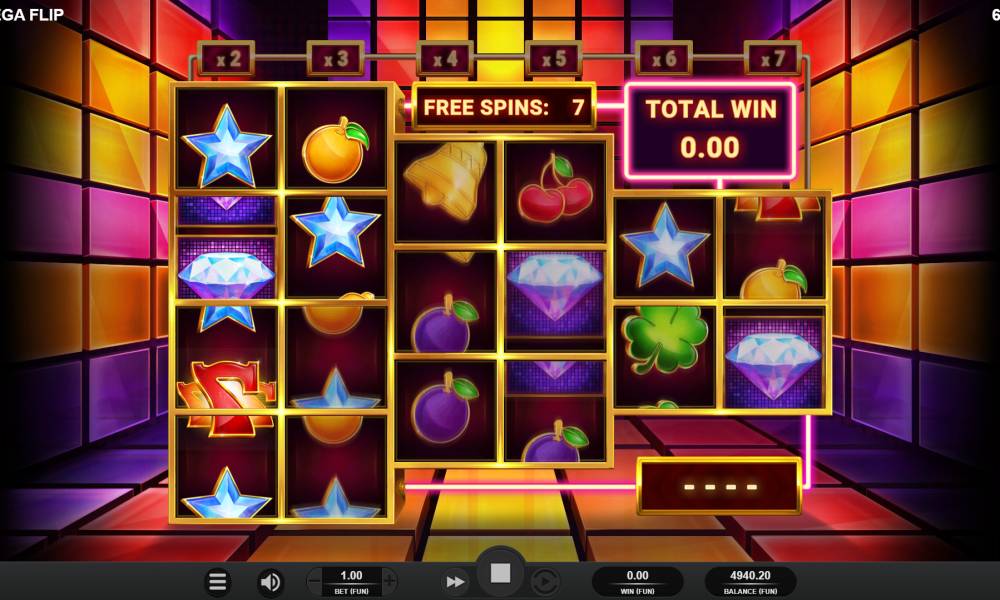Screen dimensions: 1000x600
Task: Stop the spinning reels
Action: tap(500, 574)
